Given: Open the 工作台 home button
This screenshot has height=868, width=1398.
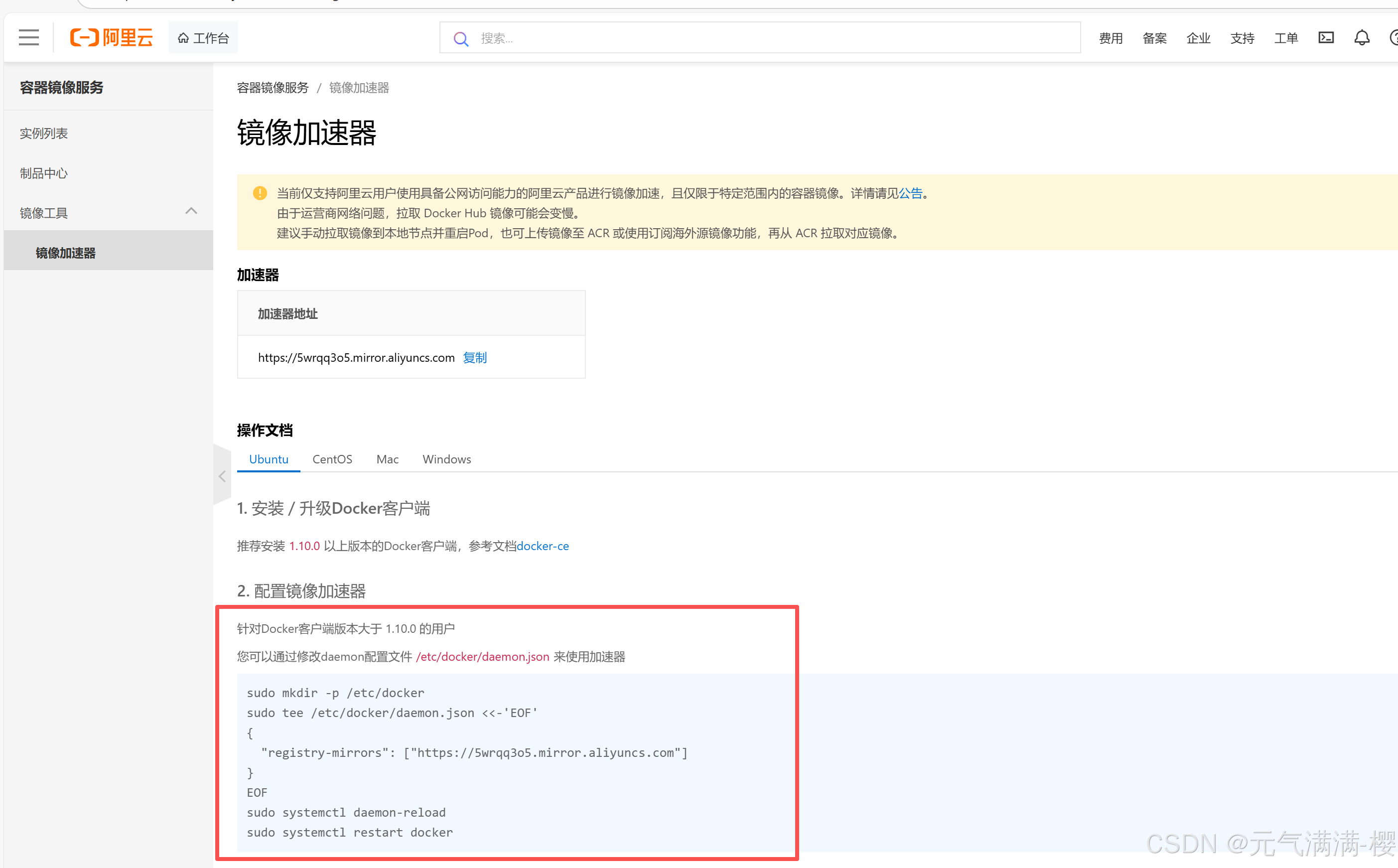Looking at the screenshot, I should (203, 38).
